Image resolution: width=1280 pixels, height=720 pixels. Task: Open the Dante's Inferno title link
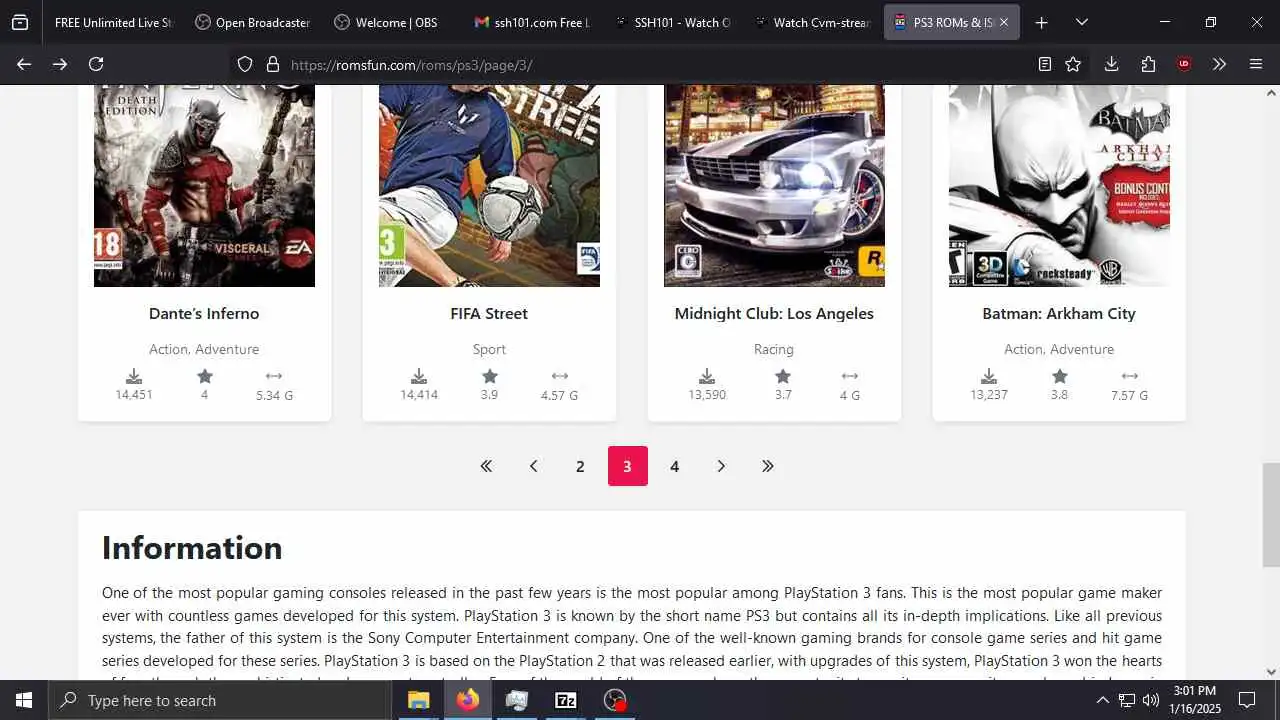[x=204, y=313]
